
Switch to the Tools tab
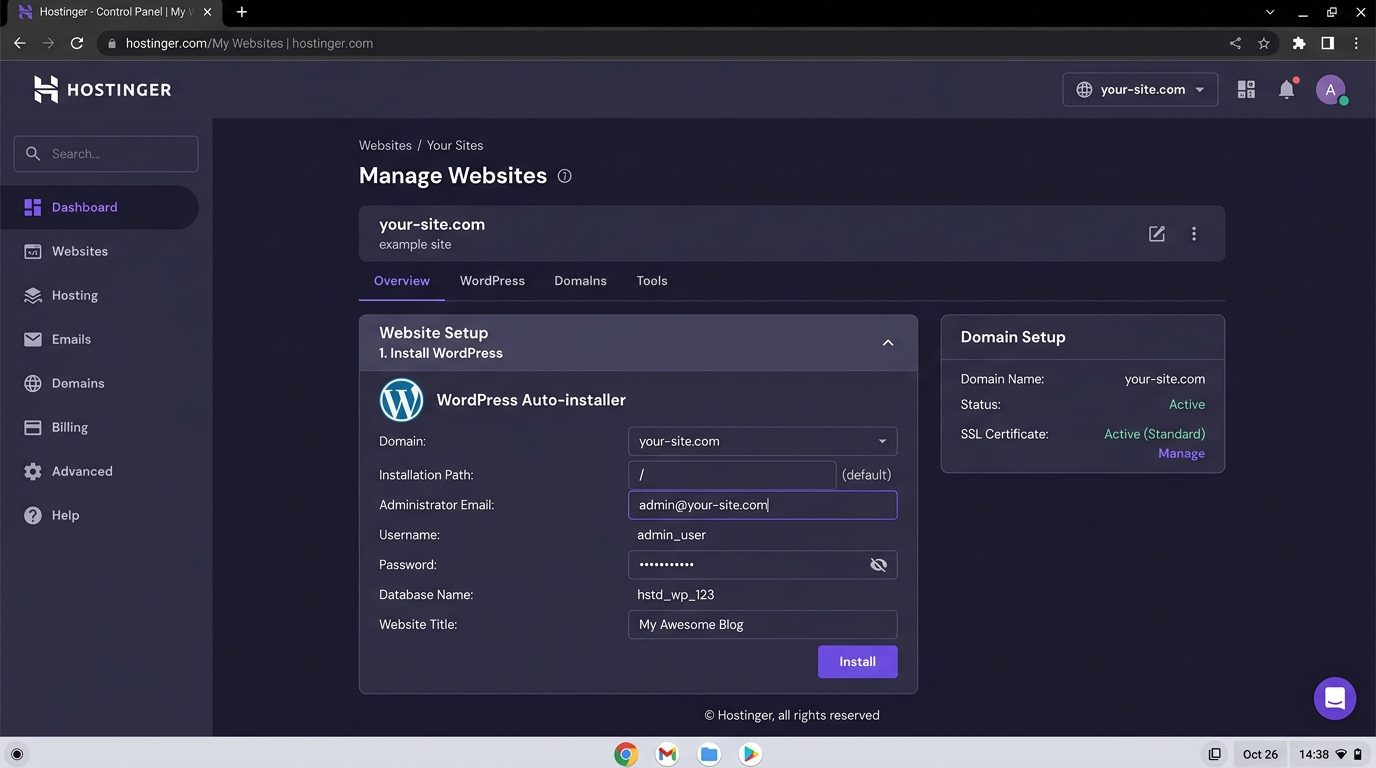[652, 281]
